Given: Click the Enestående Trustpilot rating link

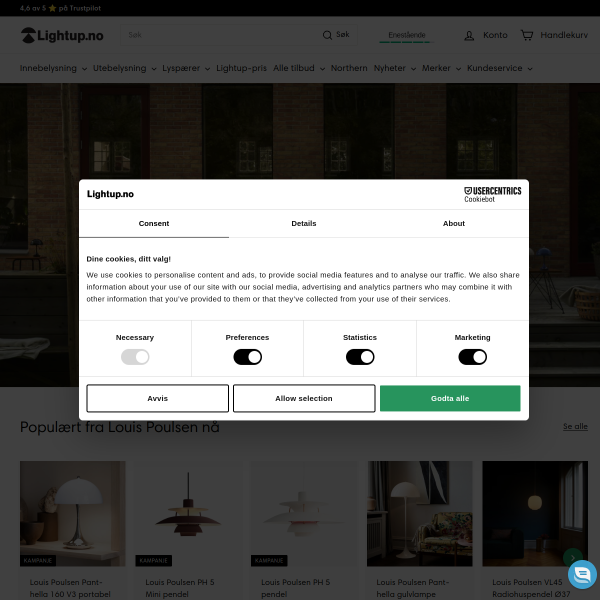Looking at the screenshot, I should pos(407,35).
